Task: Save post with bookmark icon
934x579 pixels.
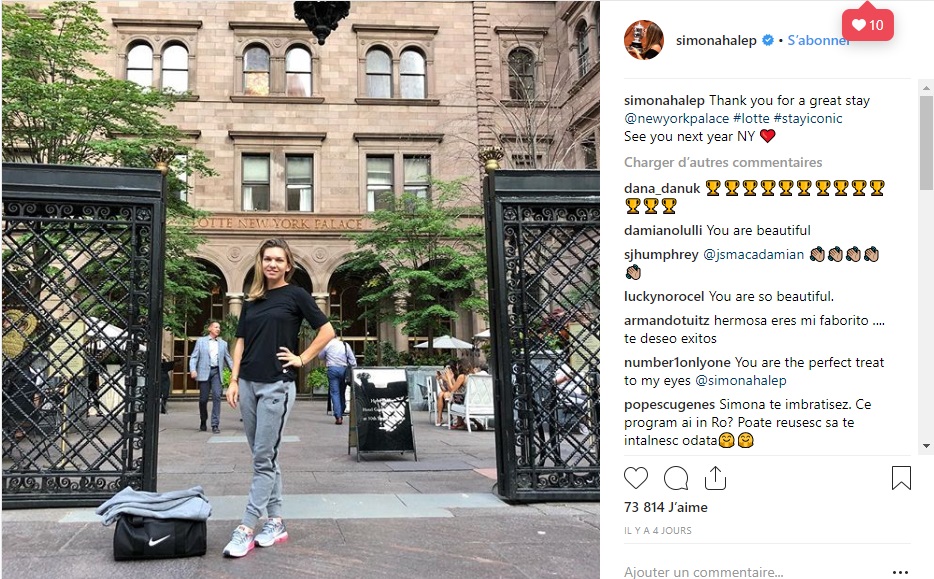Action: 901,478
